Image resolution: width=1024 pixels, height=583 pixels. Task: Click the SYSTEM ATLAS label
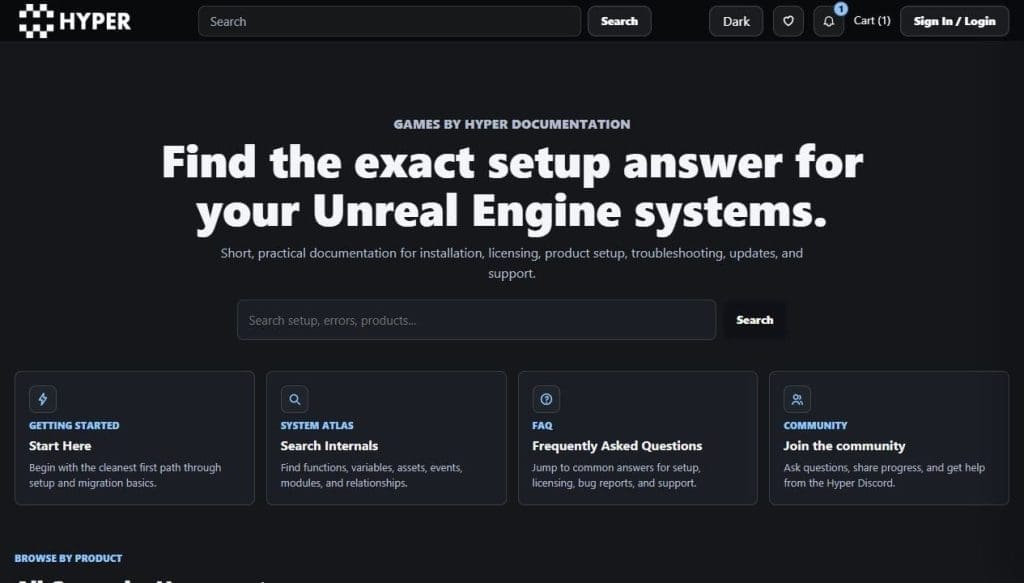tap(317, 426)
